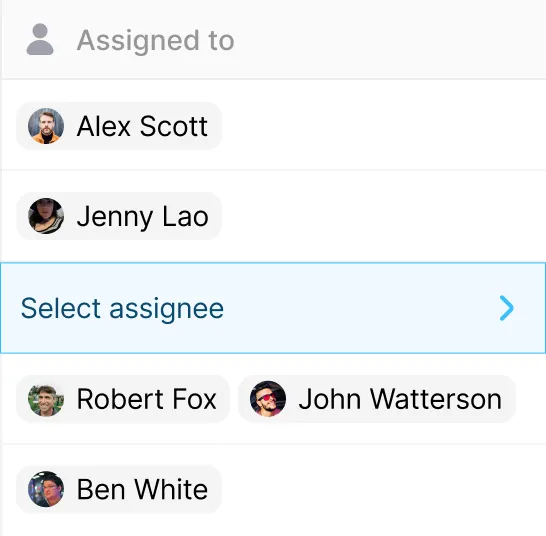Select the Robert Fox assignee chip

[x=123, y=399]
